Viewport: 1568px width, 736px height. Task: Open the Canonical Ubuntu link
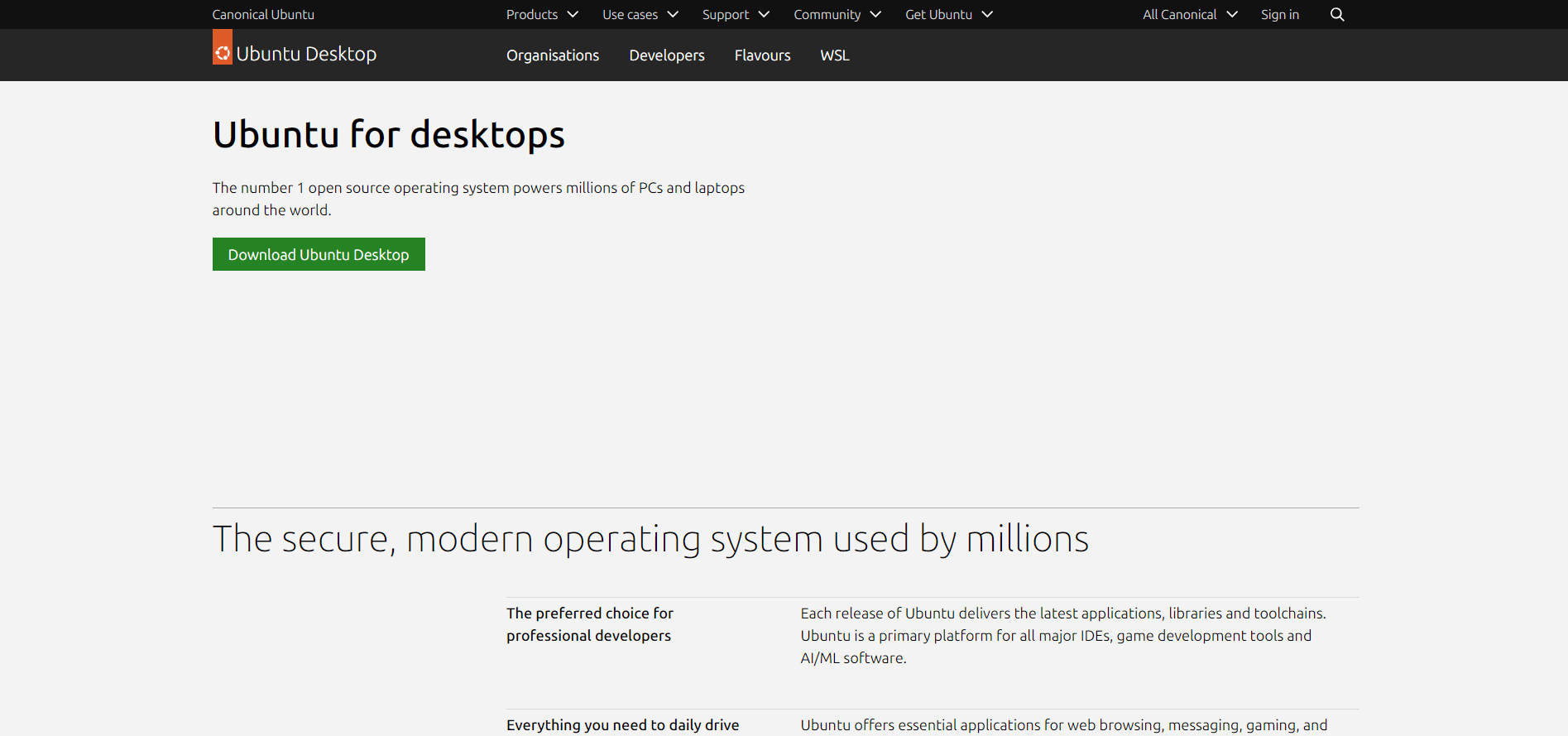tap(263, 15)
